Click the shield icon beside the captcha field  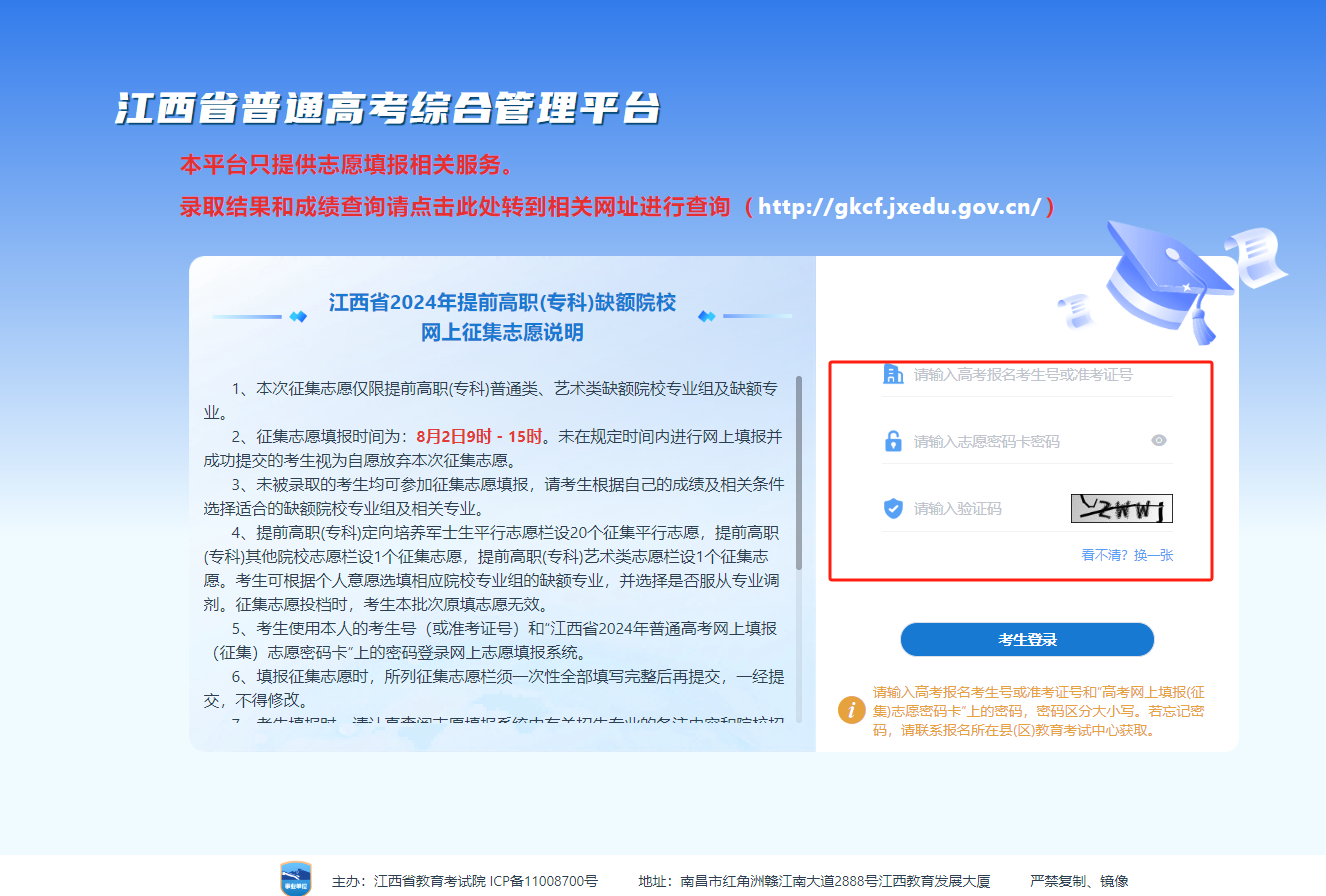[893, 508]
